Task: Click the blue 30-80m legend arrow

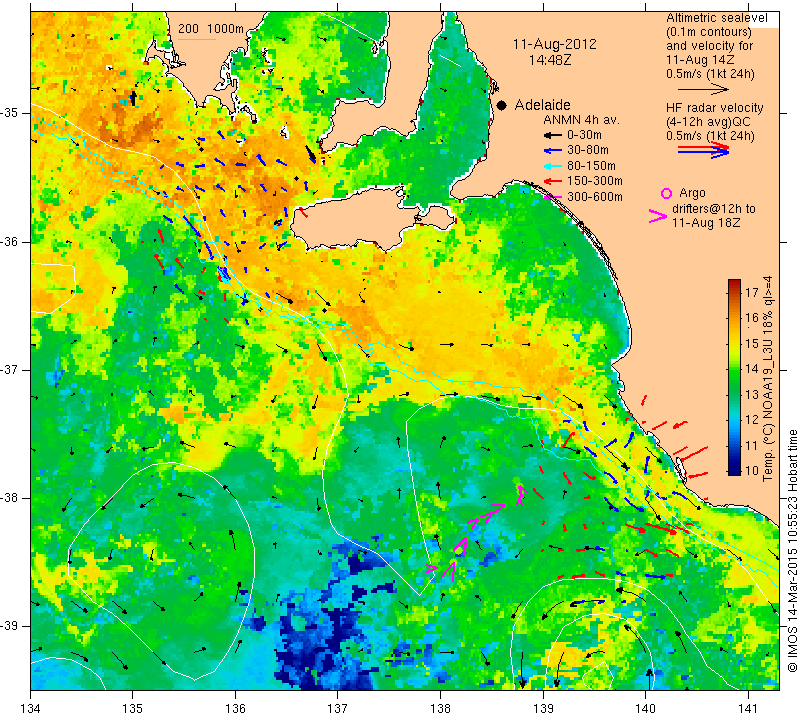Action: tap(553, 151)
